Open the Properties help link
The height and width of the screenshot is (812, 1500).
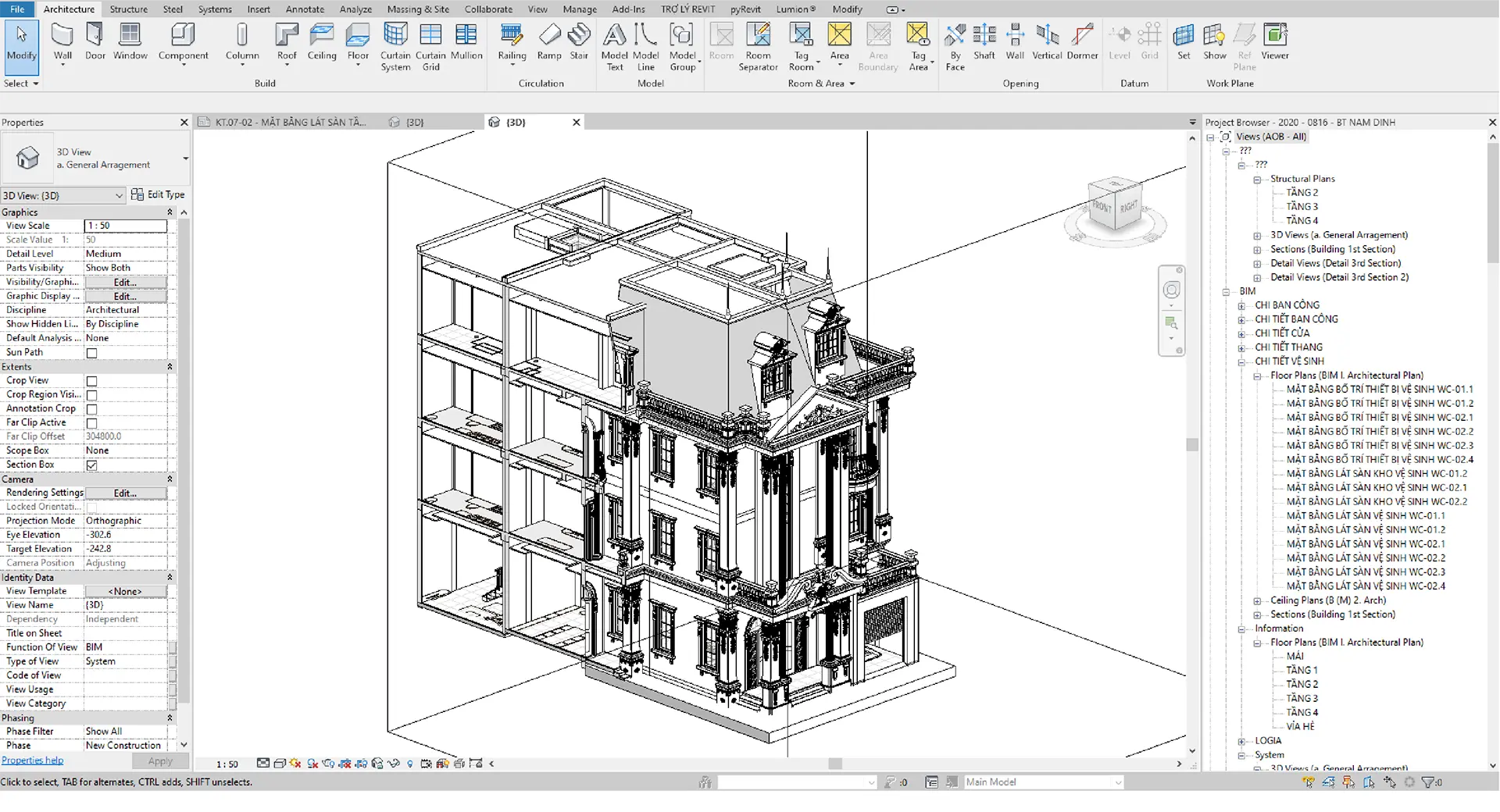point(32,760)
